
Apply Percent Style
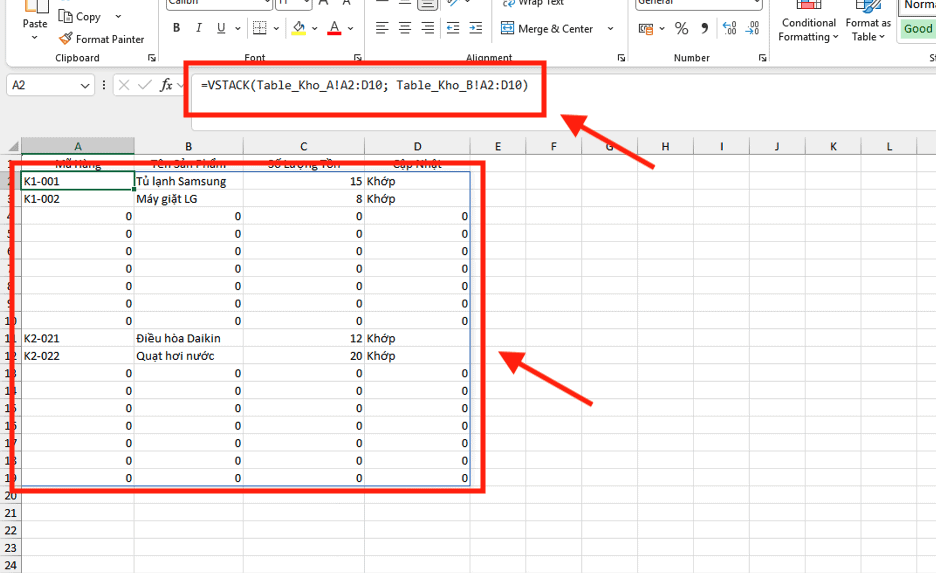(681, 29)
